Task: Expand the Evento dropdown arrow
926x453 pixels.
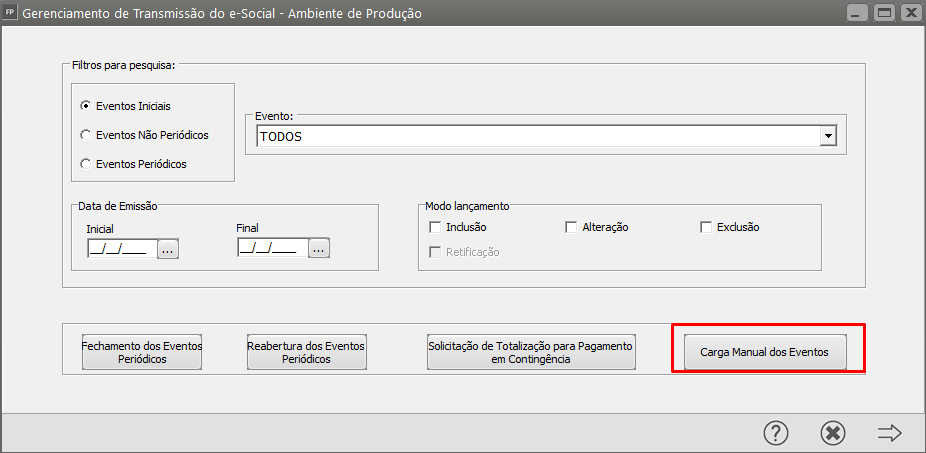Action: 829,136
